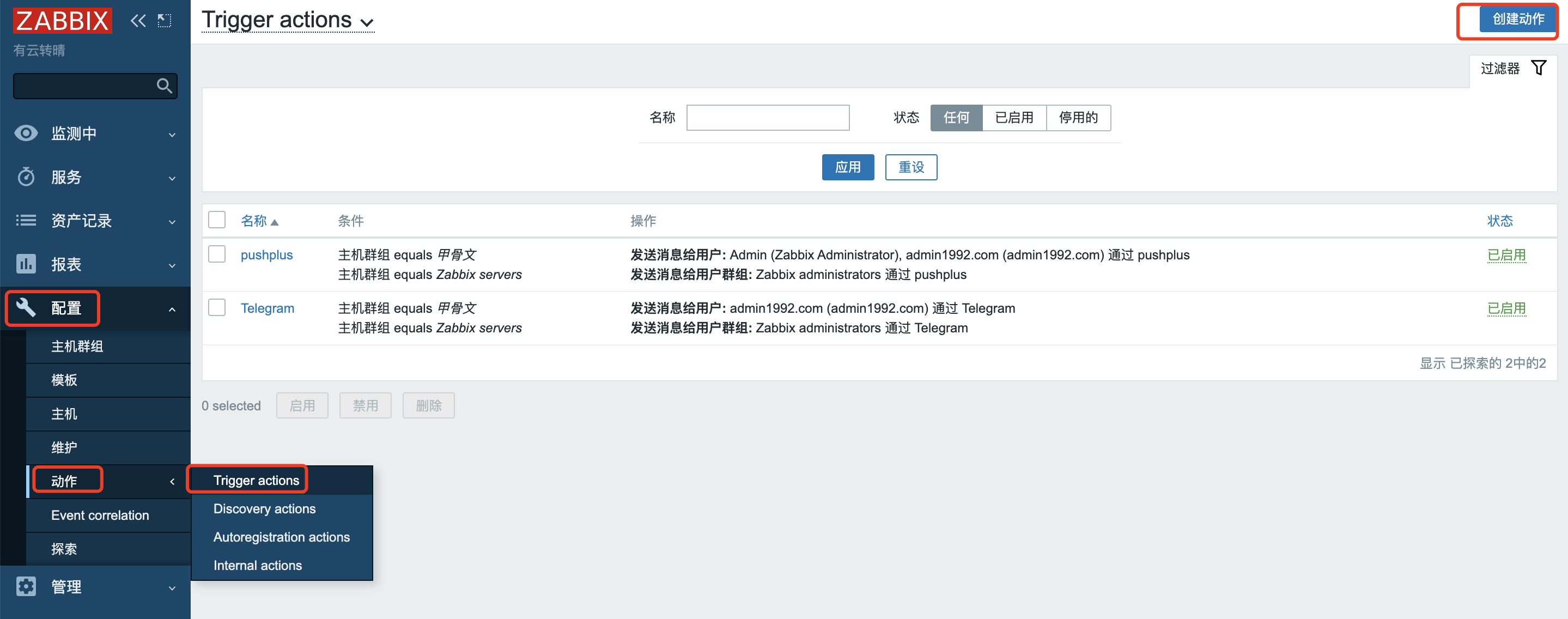This screenshot has height=619, width=1568.
Task: Open 服务 stopwatch icon section
Action: [26, 177]
